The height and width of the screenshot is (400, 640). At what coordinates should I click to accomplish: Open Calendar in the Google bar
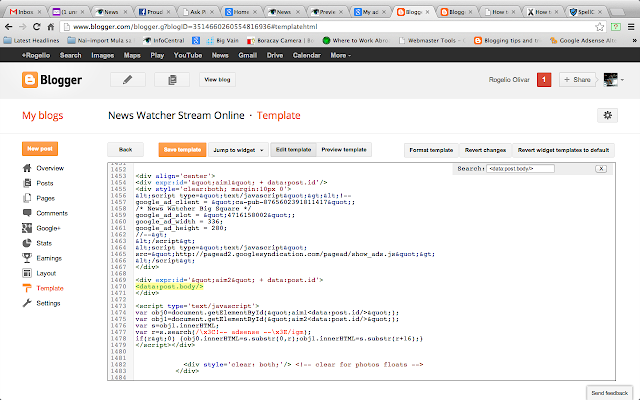pos(306,56)
